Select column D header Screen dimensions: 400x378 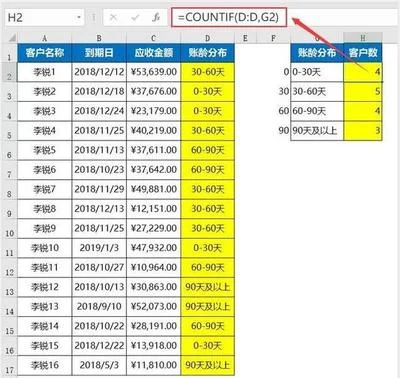[208, 38]
